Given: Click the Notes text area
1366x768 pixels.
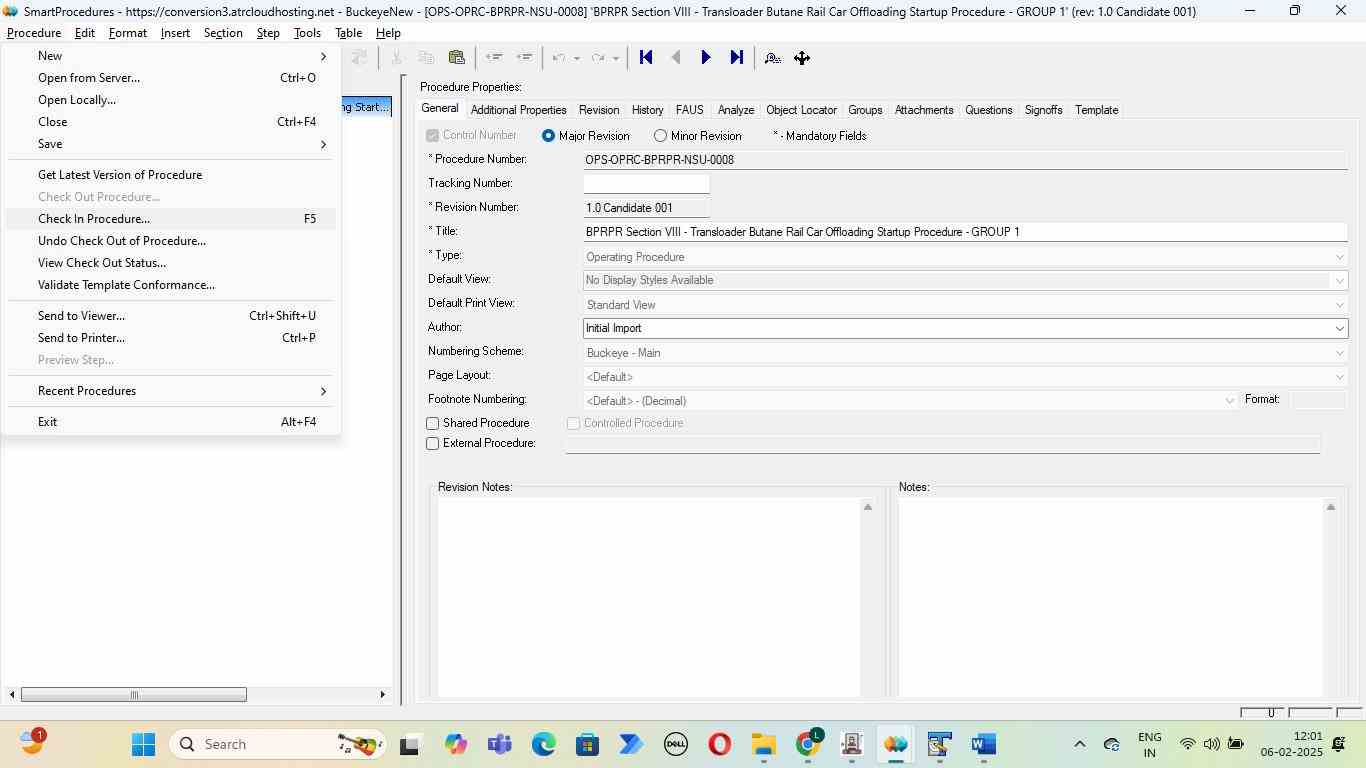Looking at the screenshot, I should 1110,596.
